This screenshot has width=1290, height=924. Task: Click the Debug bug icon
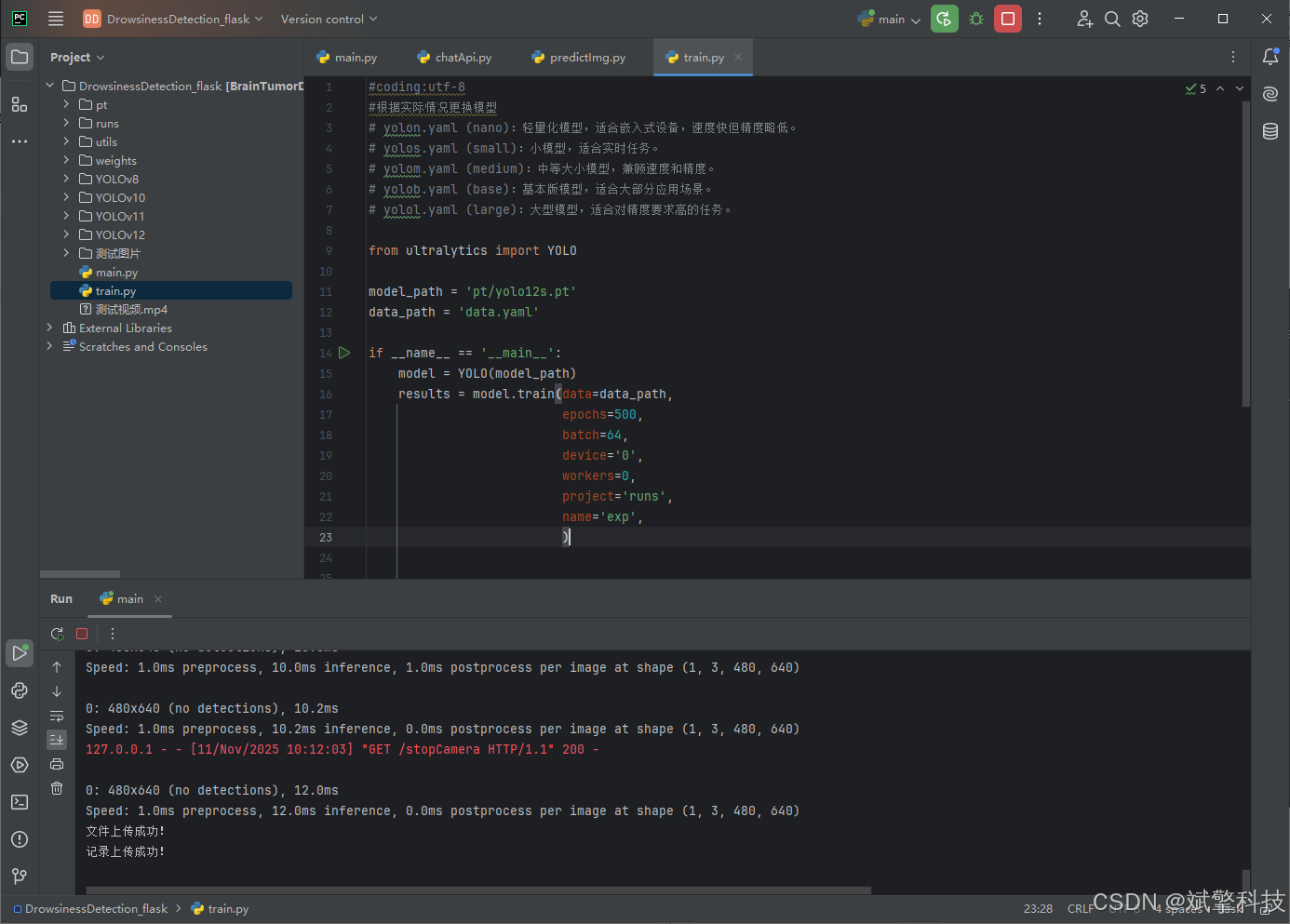(976, 19)
